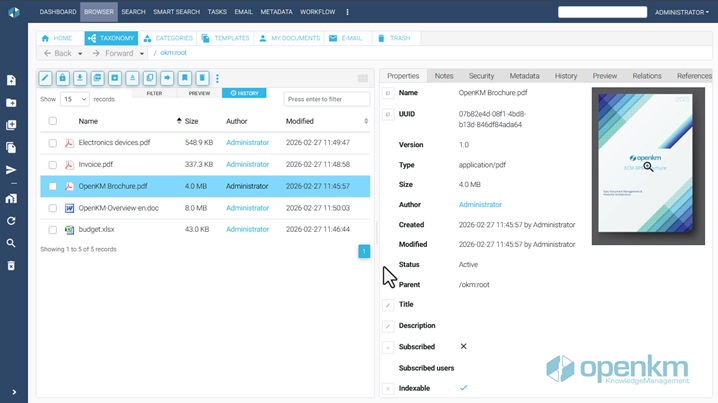Click the new folder sidebar icon
Image resolution: width=718 pixels, height=403 pixels.
coord(11,103)
